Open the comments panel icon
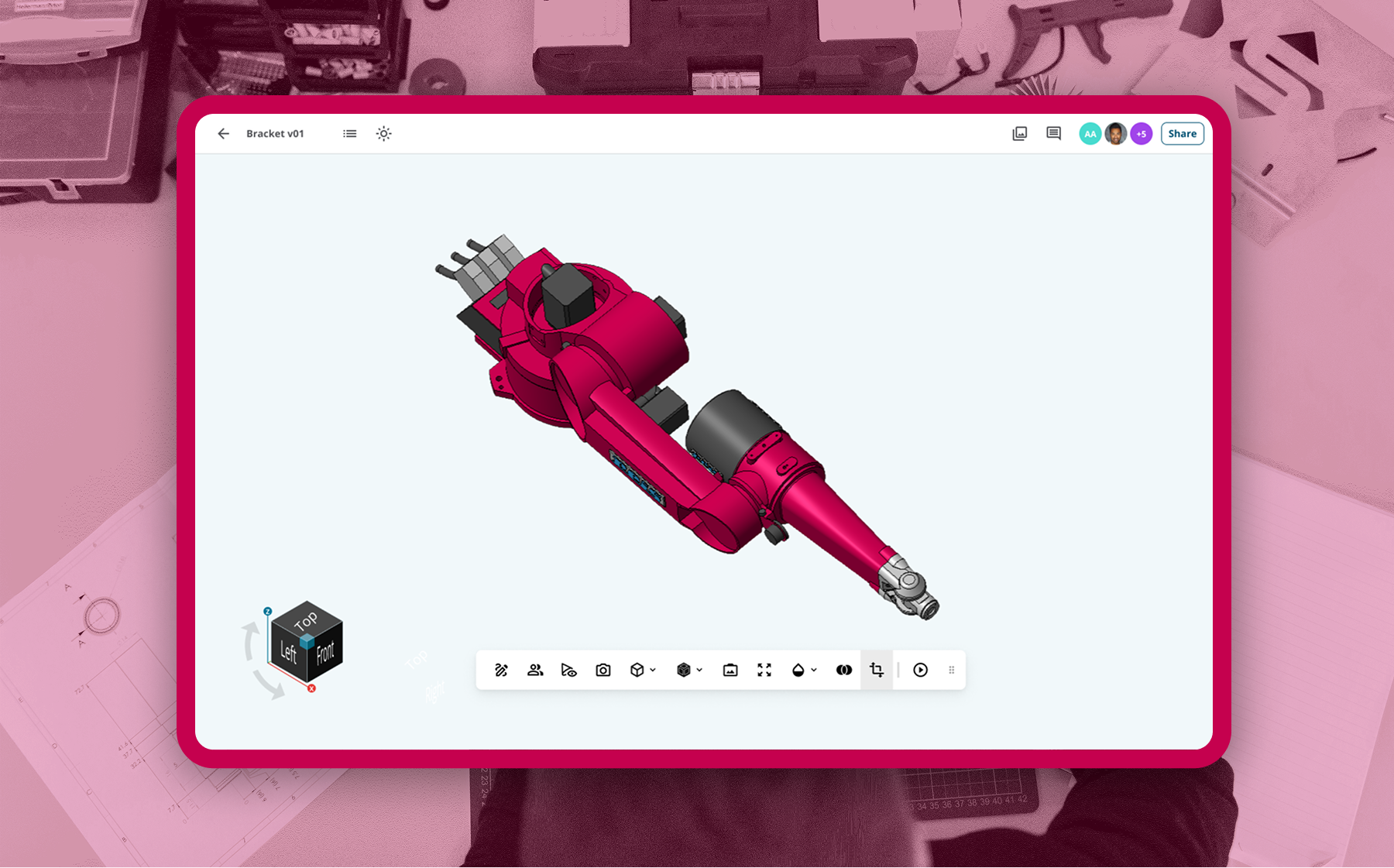 (x=1054, y=134)
